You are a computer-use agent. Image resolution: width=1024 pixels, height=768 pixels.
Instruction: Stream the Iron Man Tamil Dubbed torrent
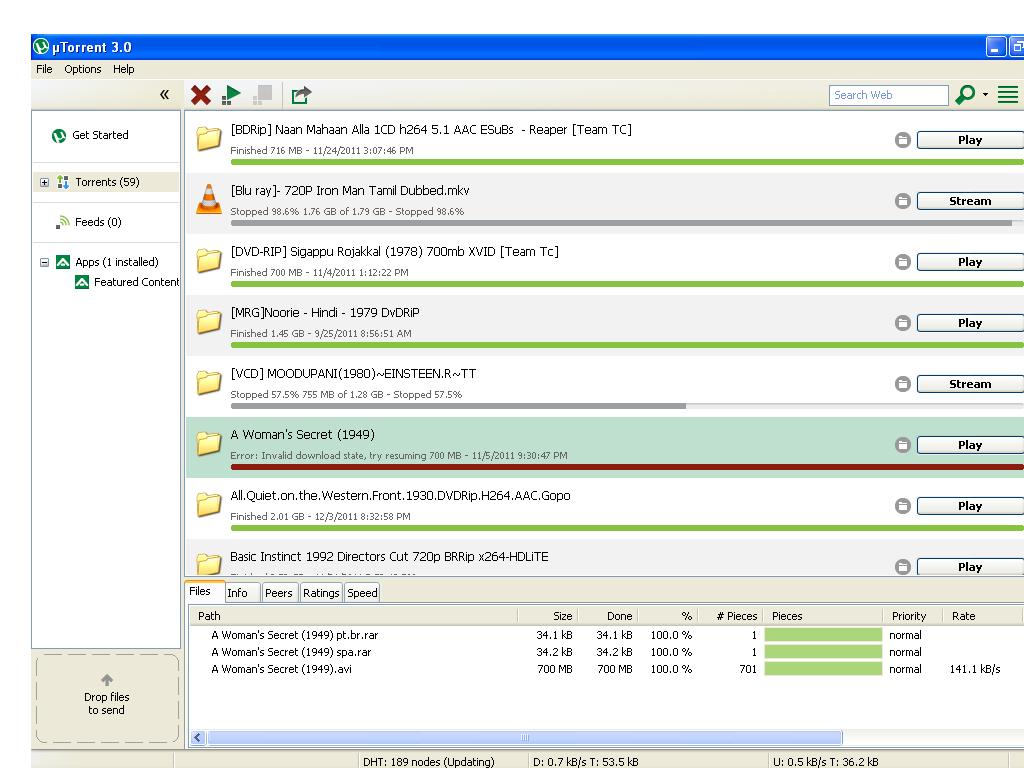coord(970,201)
